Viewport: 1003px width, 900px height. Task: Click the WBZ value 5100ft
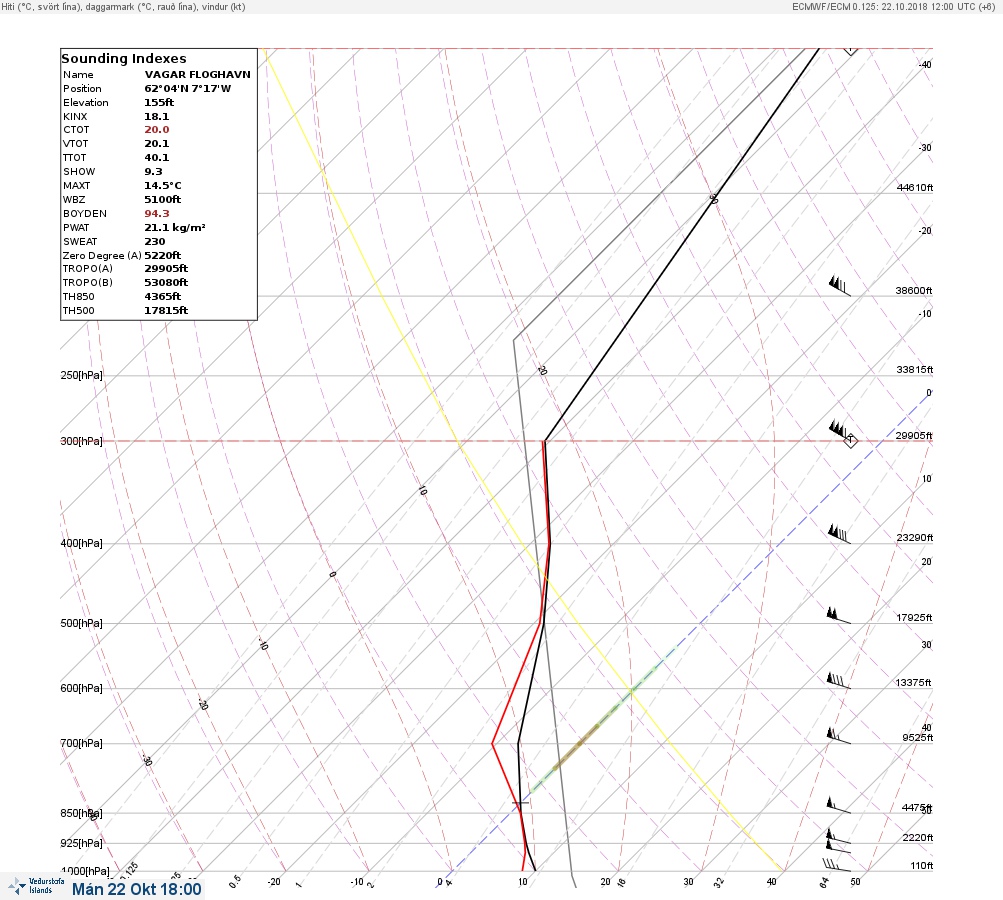162,200
